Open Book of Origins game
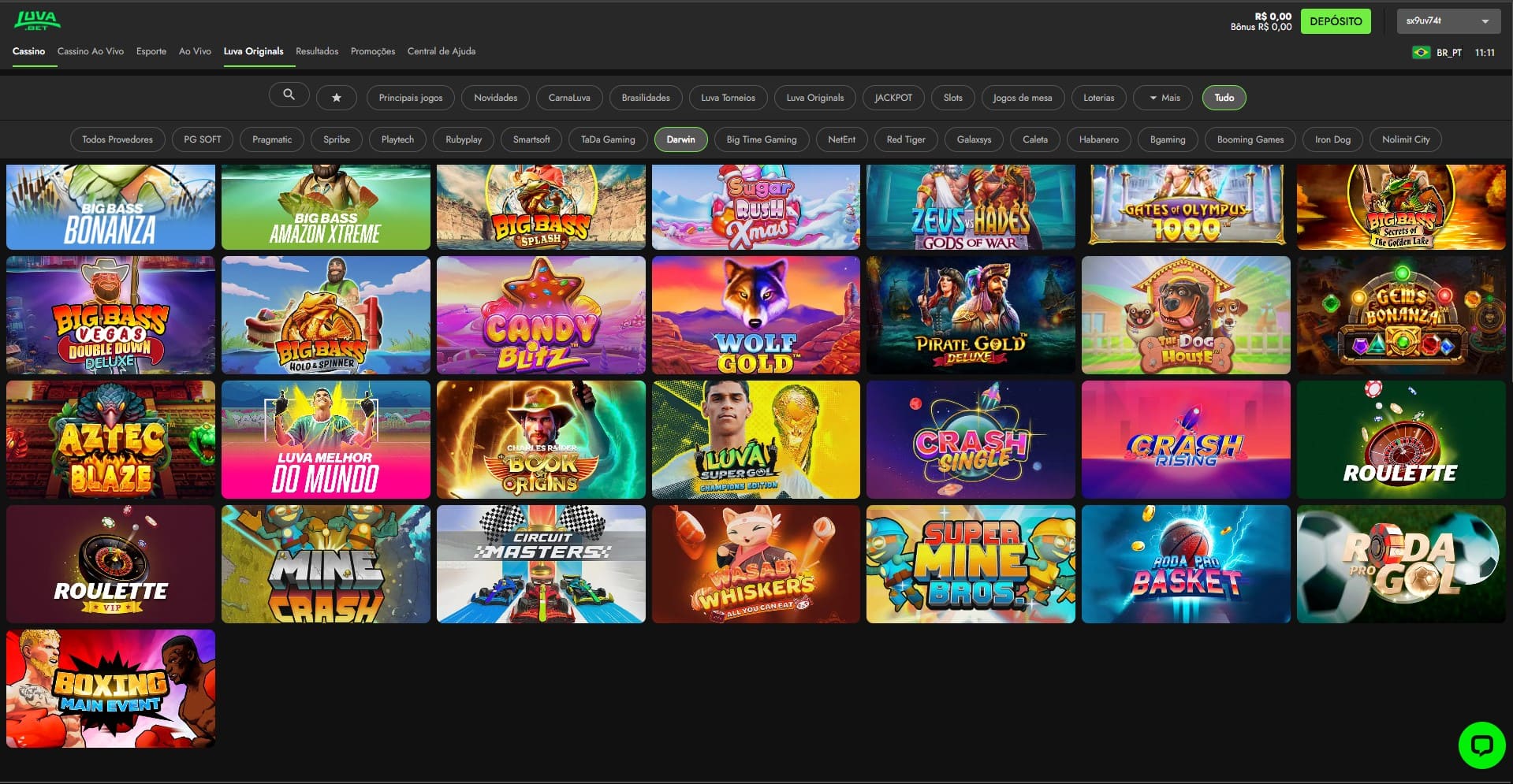Viewport: 1513px width, 784px height. click(x=541, y=440)
